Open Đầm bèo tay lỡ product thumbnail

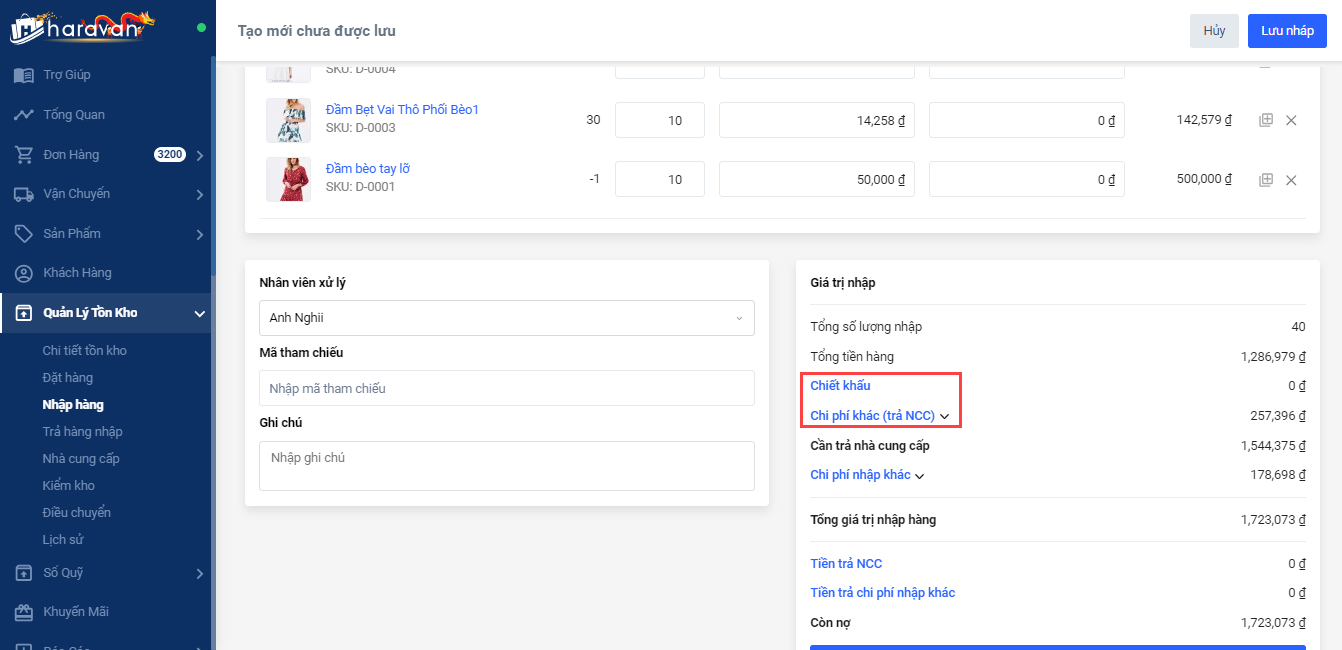pyautogui.click(x=288, y=180)
